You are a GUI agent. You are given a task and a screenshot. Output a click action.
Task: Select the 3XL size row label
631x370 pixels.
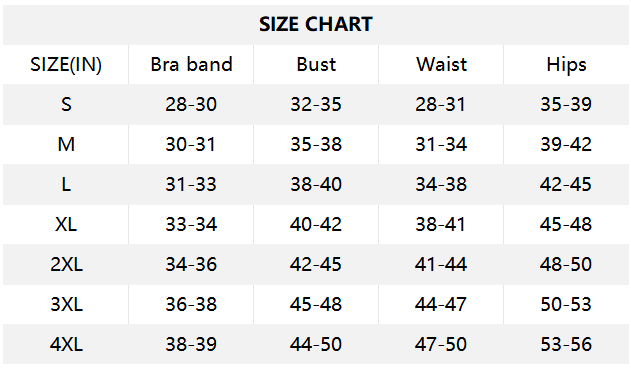pyautogui.click(x=66, y=304)
